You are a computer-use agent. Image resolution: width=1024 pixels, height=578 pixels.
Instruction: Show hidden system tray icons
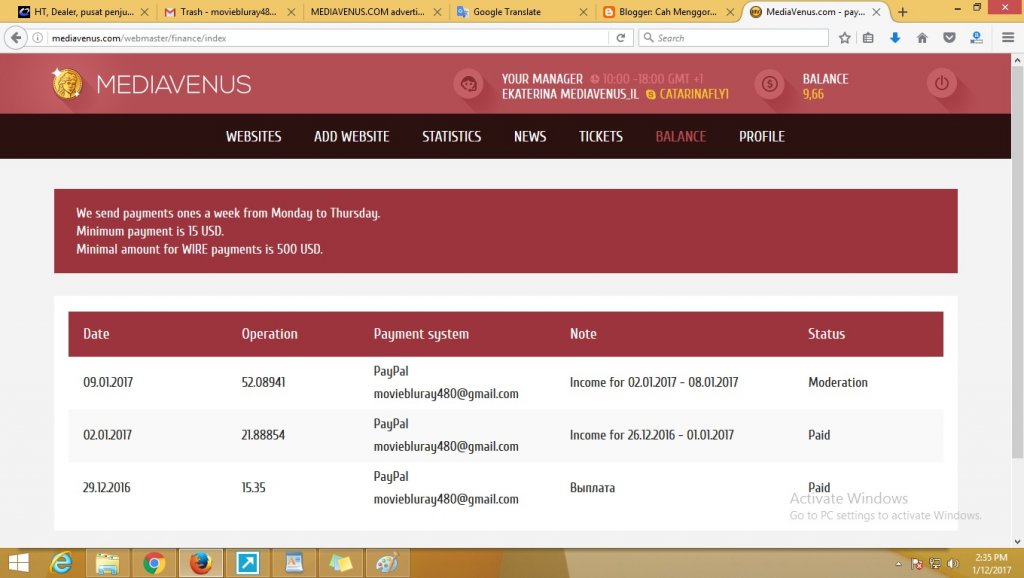pos(899,564)
